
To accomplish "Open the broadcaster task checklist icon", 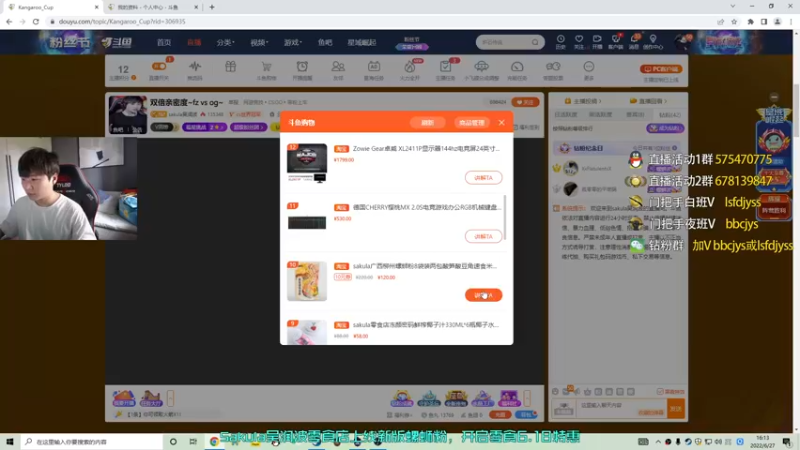I will pos(445,66).
